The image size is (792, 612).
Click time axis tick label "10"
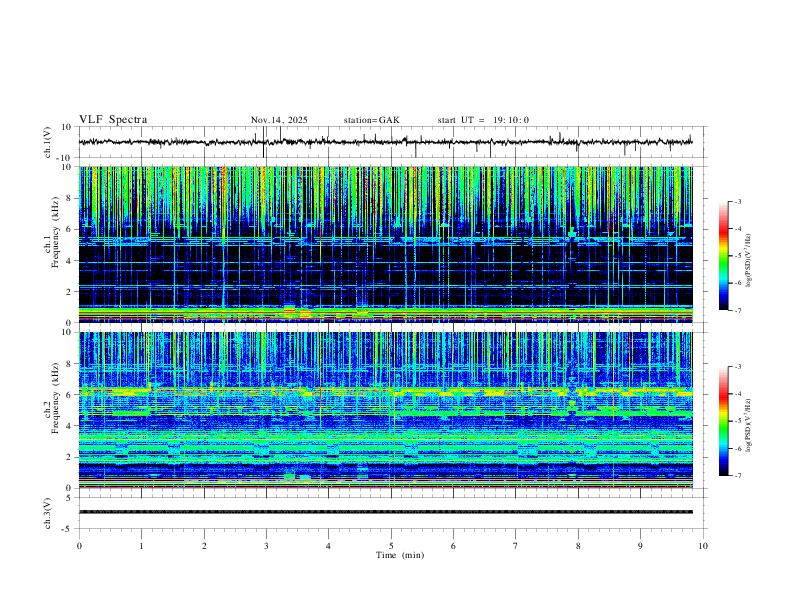(703, 546)
